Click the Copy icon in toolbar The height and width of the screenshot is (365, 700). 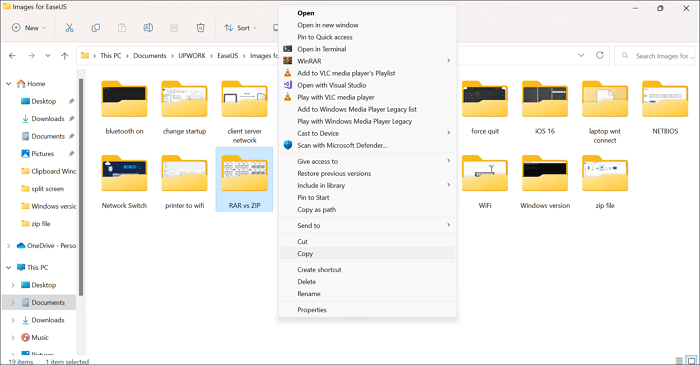pos(96,28)
